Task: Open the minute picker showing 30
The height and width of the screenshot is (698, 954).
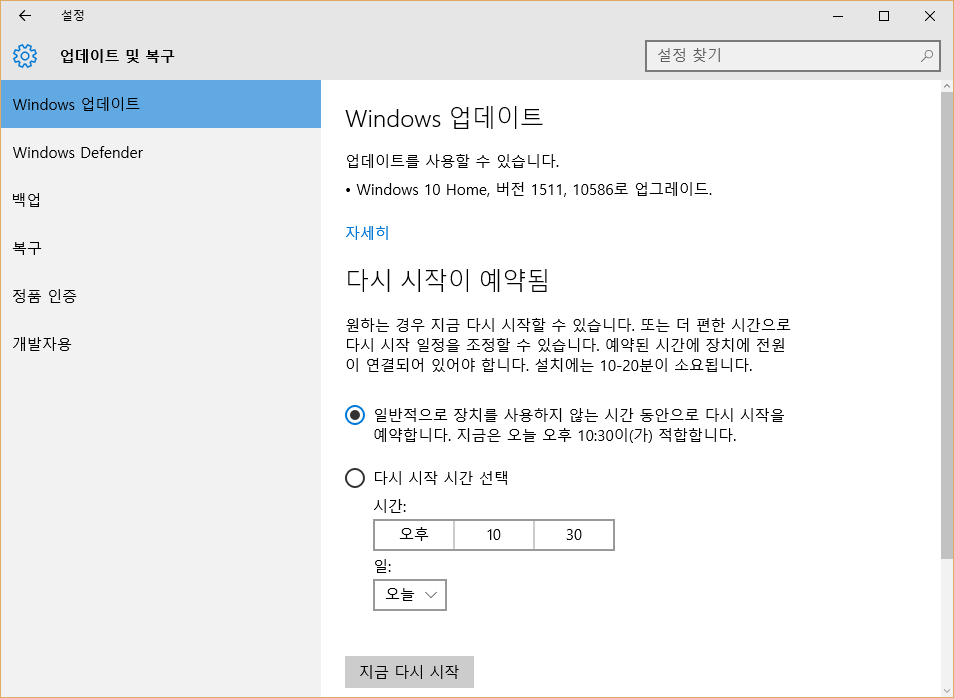Action: pos(574,535)
